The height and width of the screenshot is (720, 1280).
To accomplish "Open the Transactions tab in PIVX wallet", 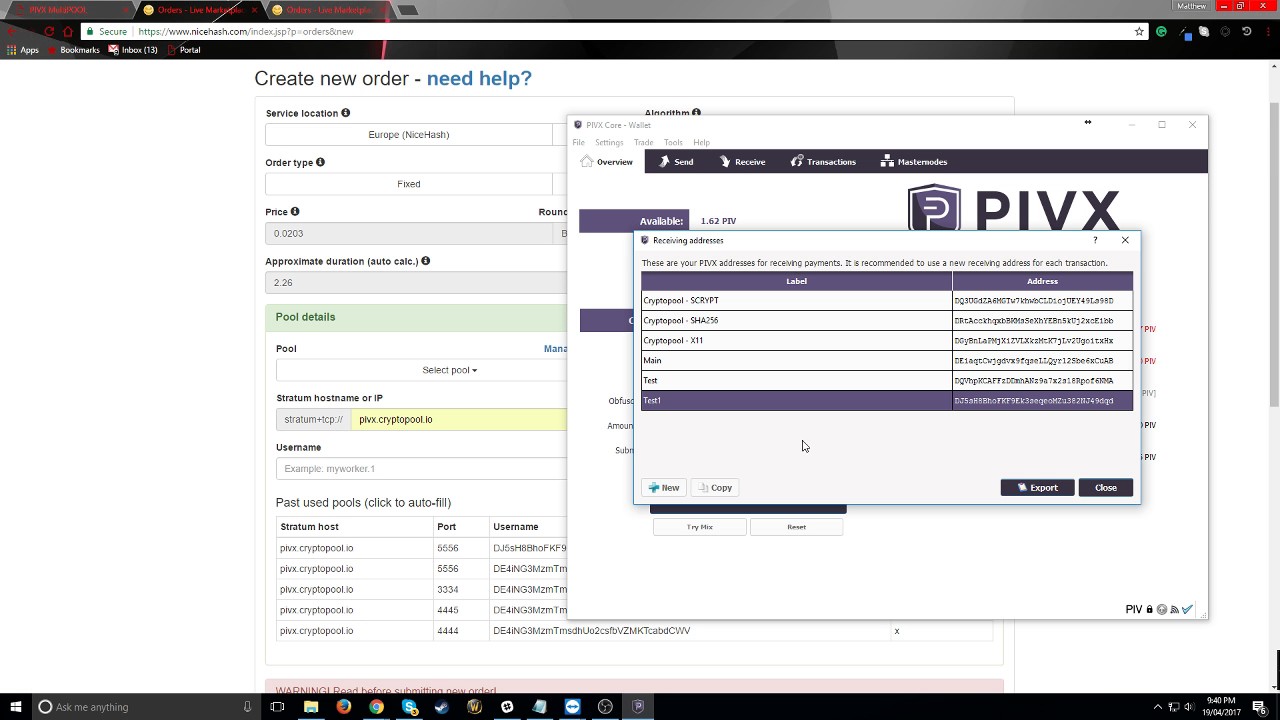I will pyautogui.click(x=823, y=162).
